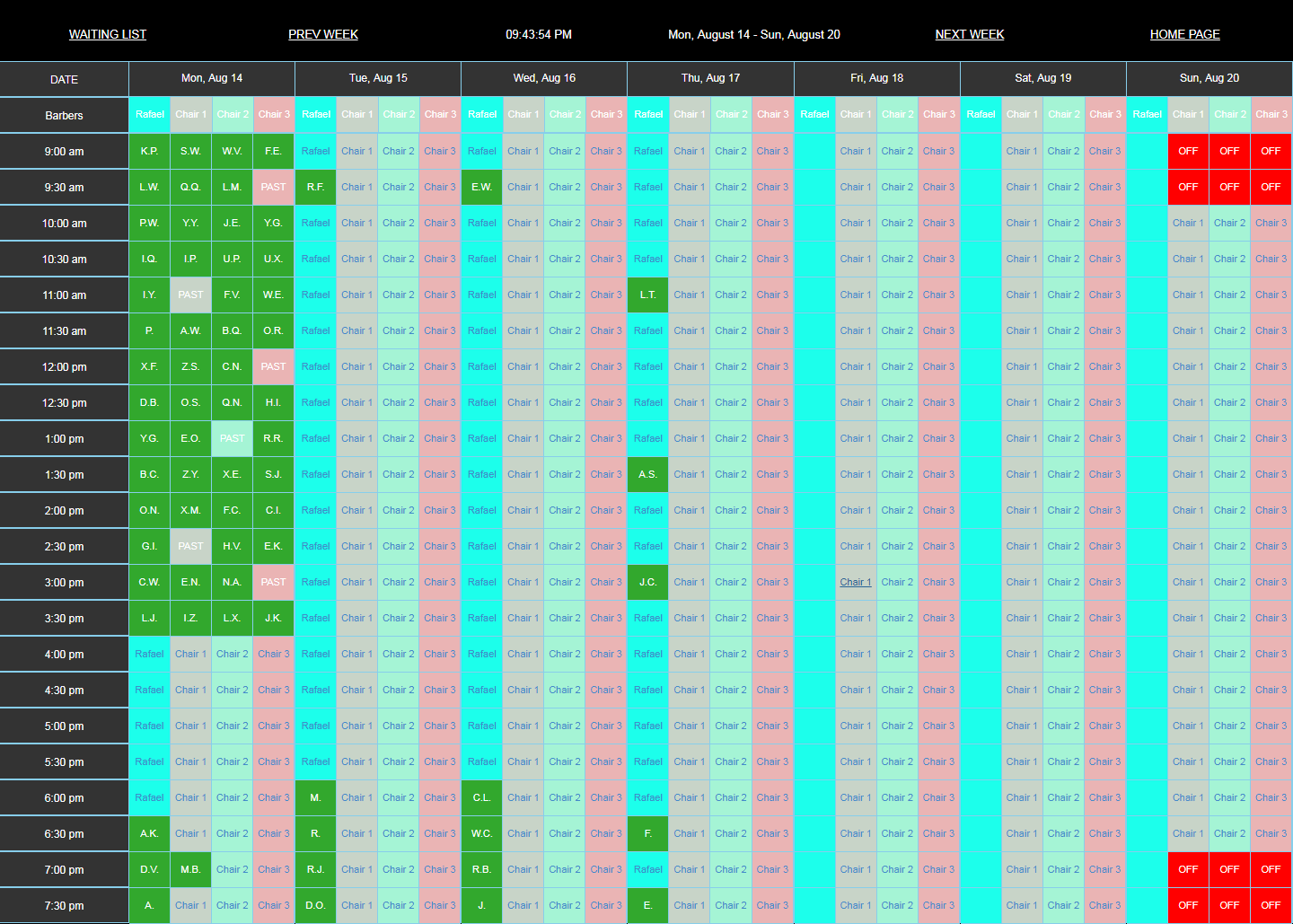1293x924 pixels.
Task: Open Thursday 3:00 pm J.C. appointment
Action: [x=647, y=582]
